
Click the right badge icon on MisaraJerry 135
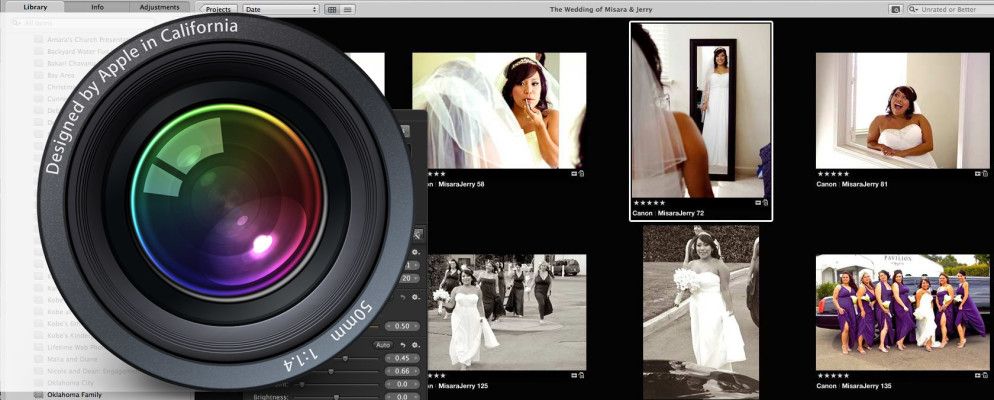click(985, 375)
